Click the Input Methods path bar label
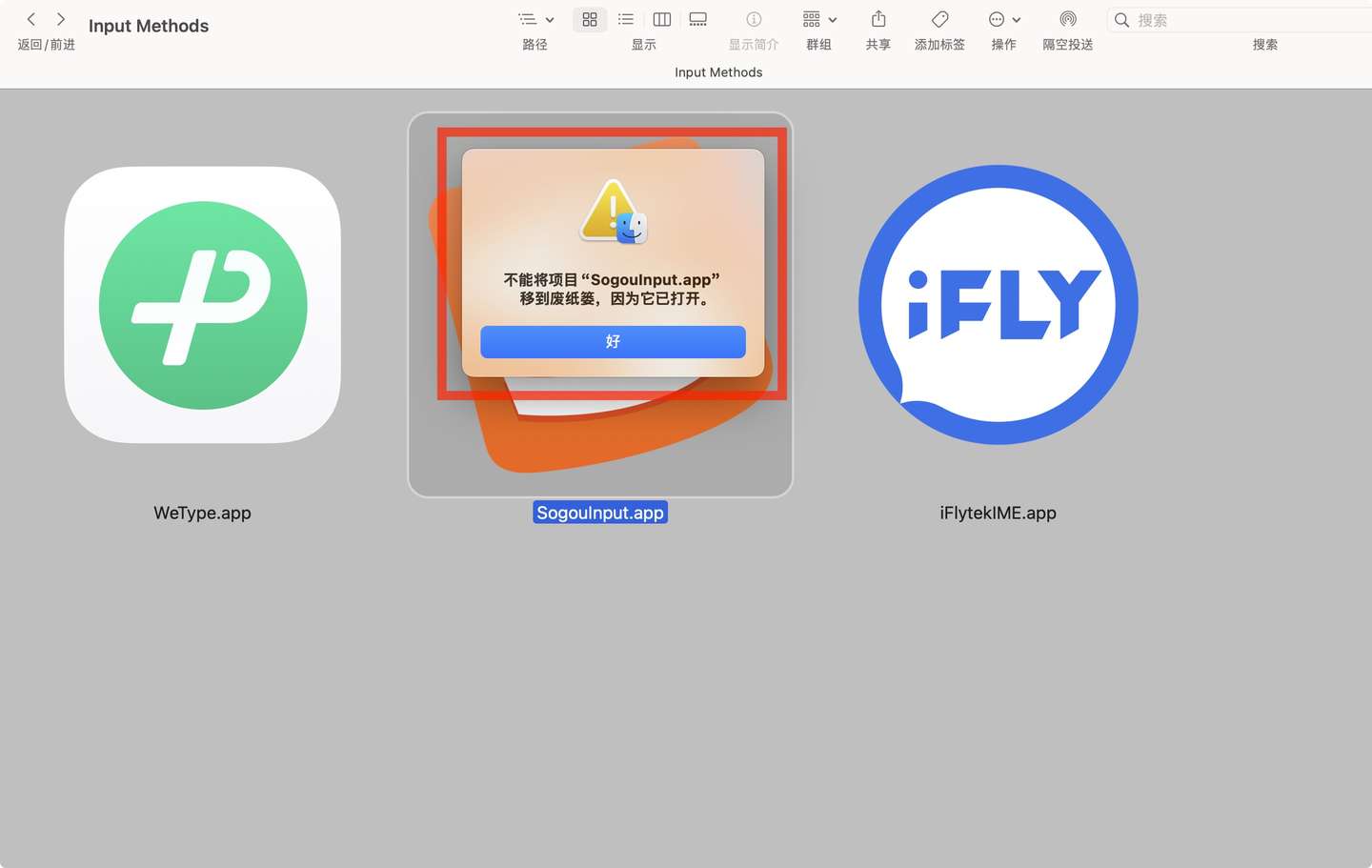Screen dimensions: 1372x868 click(718, 72)
